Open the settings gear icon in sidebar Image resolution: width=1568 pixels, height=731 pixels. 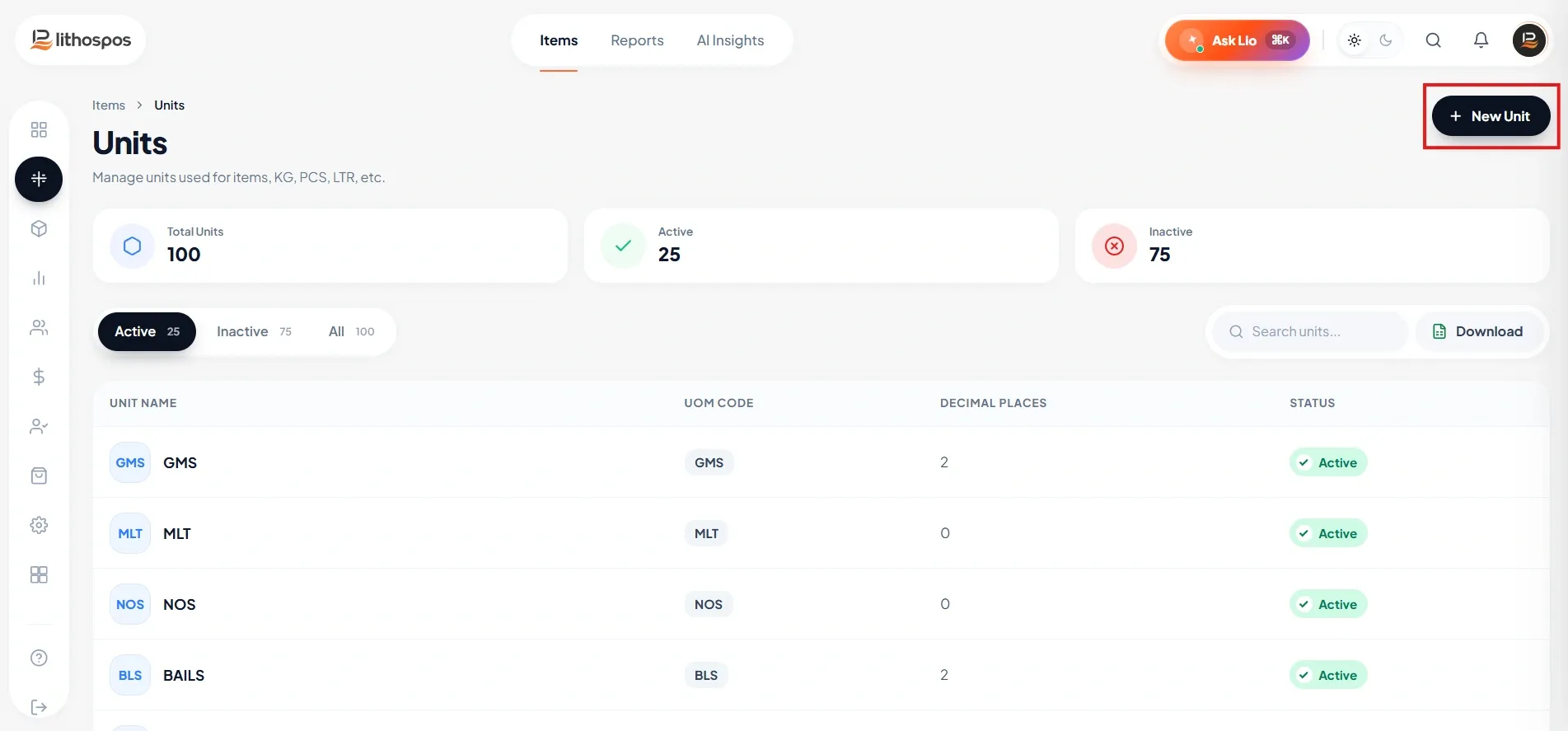click(x=39, y=525)
